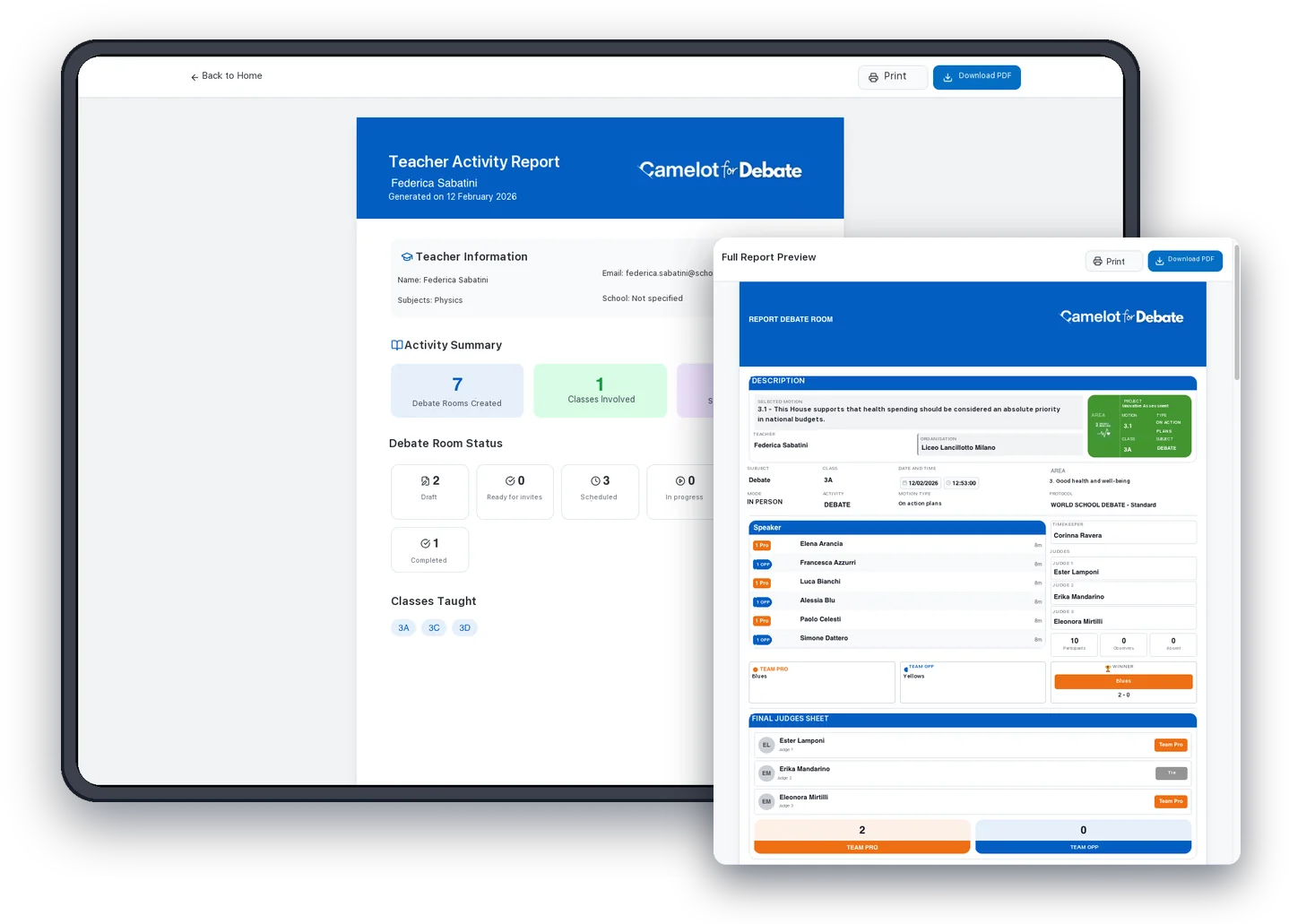Select the 3A class chip under Classes Taught

click(403, 628)
